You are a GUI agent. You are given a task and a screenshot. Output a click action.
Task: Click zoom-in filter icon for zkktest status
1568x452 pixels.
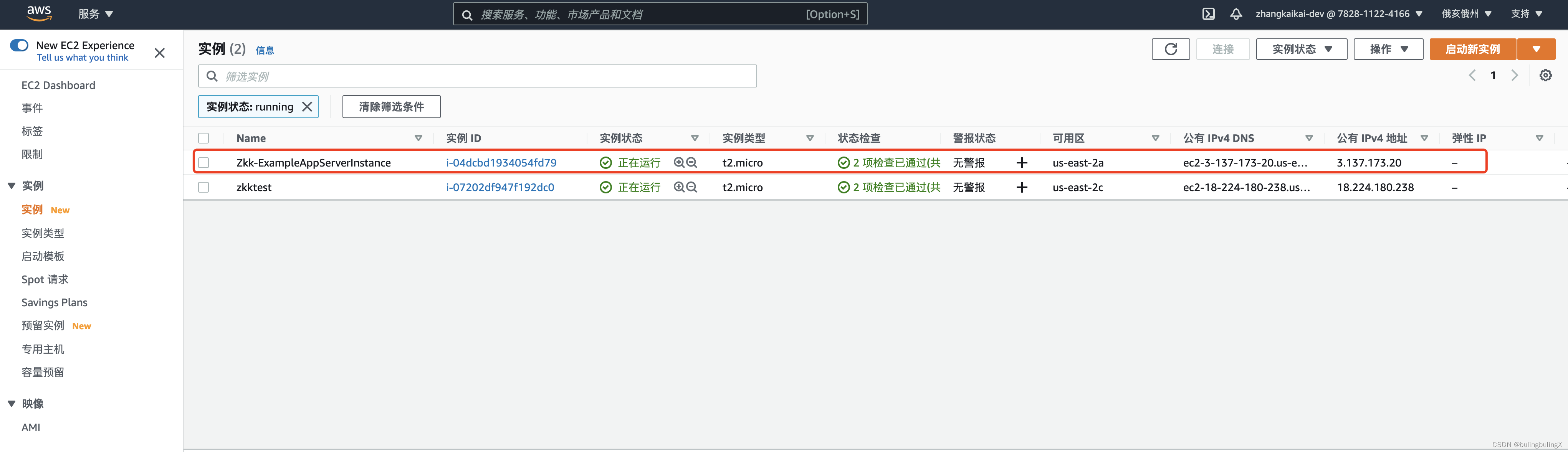679,187
